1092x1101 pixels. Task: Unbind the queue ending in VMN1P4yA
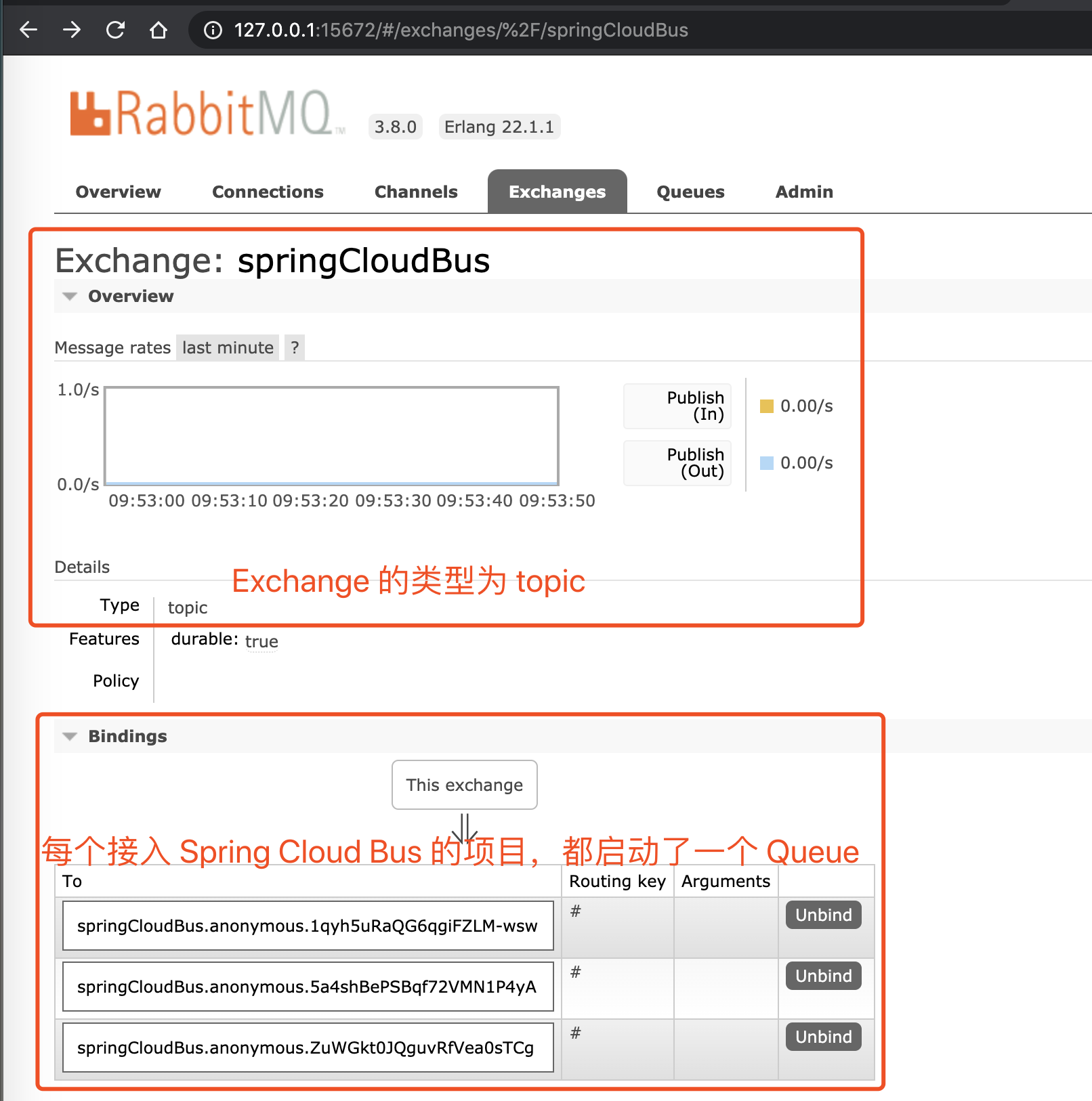pyautogui.click(x=824, y=976)
